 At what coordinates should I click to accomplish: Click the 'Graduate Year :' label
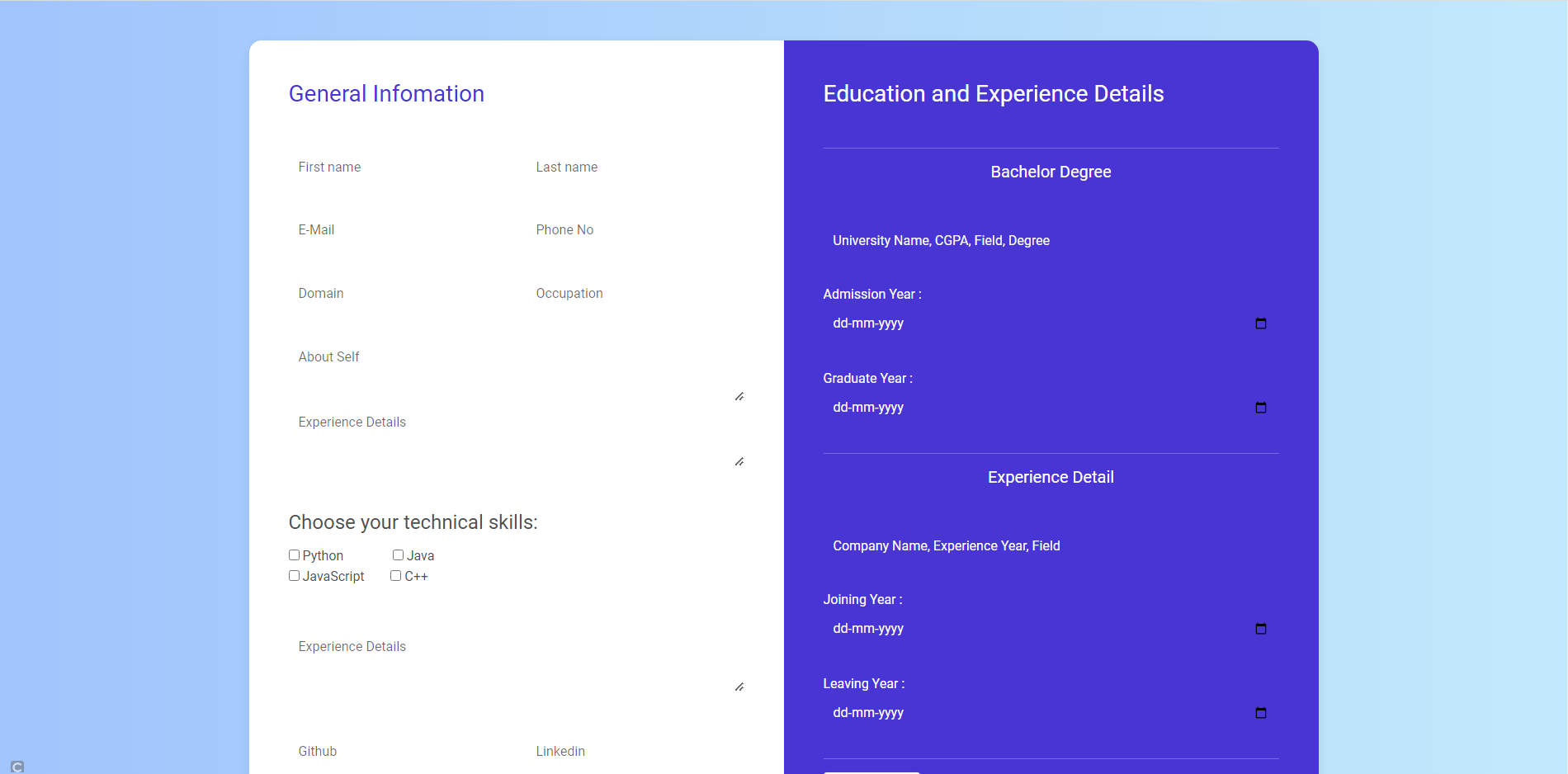tap(868, 379)
